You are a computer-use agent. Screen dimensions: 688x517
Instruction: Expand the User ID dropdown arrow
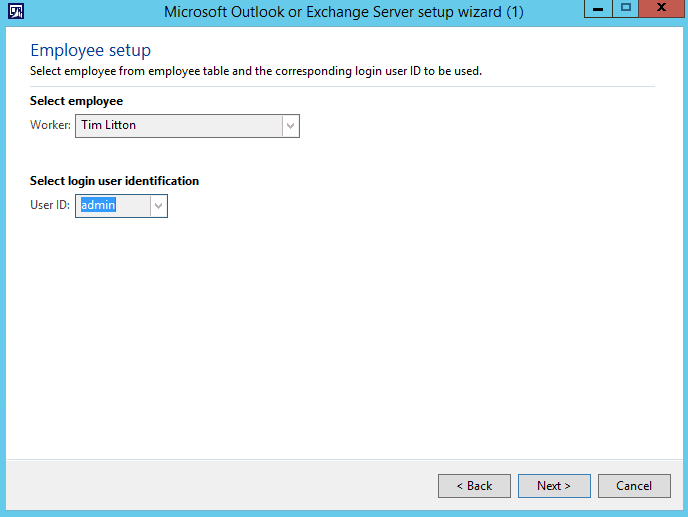[158, 206]
